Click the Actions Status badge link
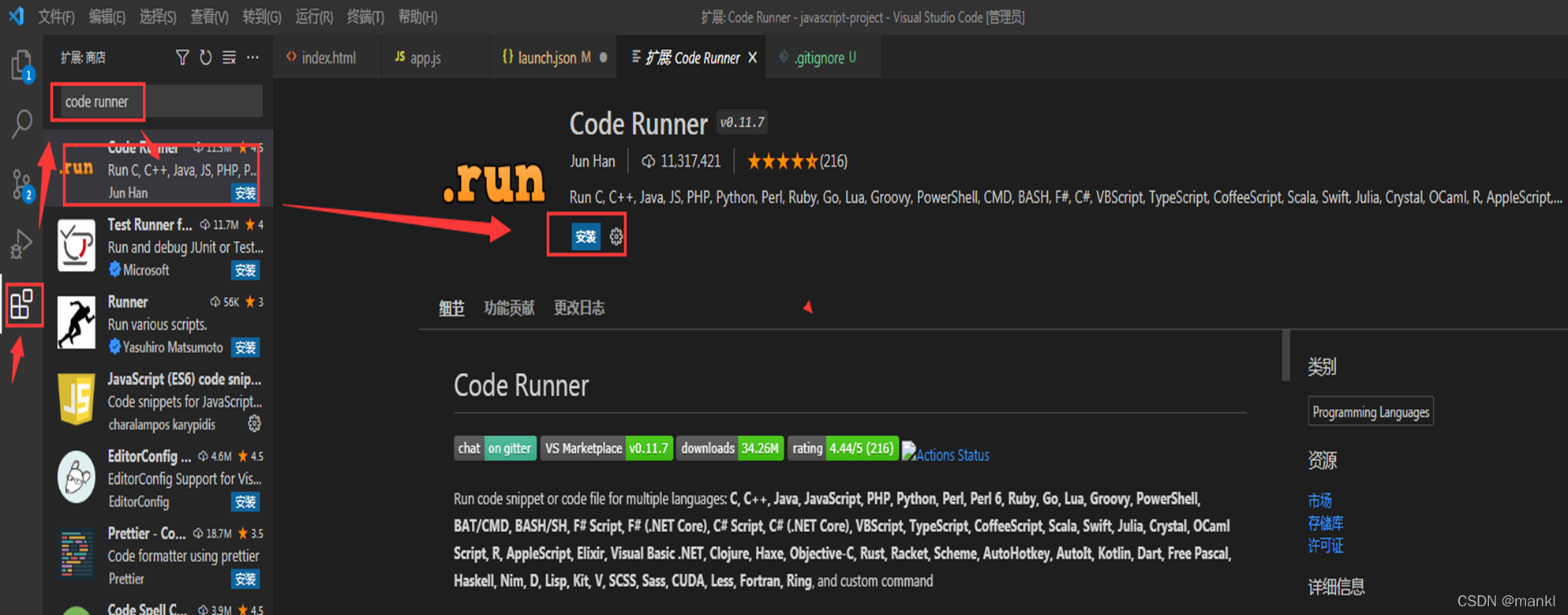 click(945, 455)
